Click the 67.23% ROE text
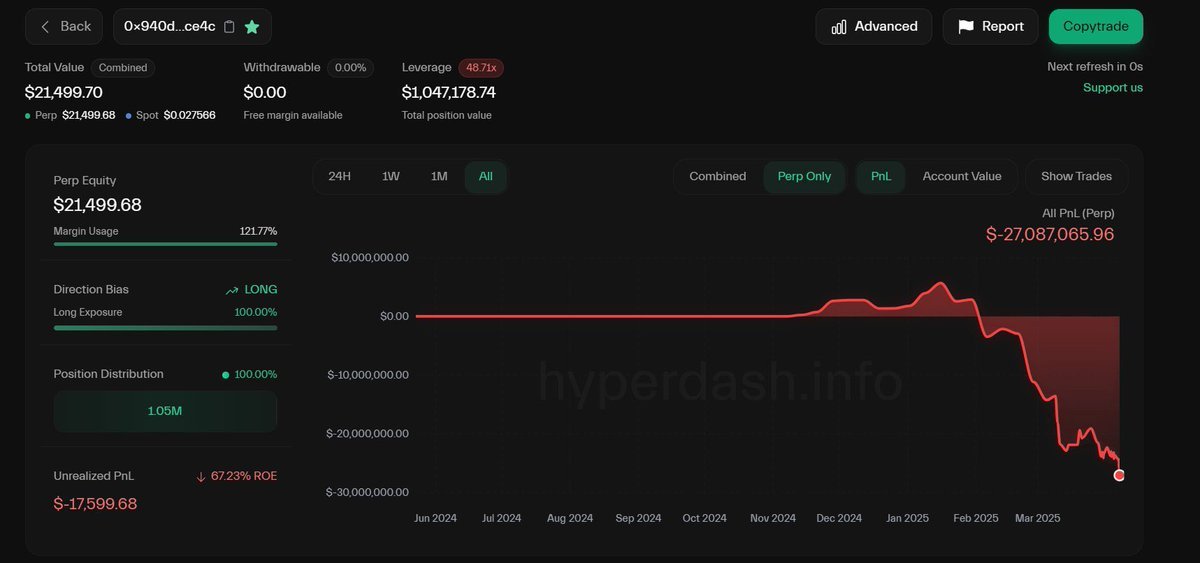 click(244, 477)
